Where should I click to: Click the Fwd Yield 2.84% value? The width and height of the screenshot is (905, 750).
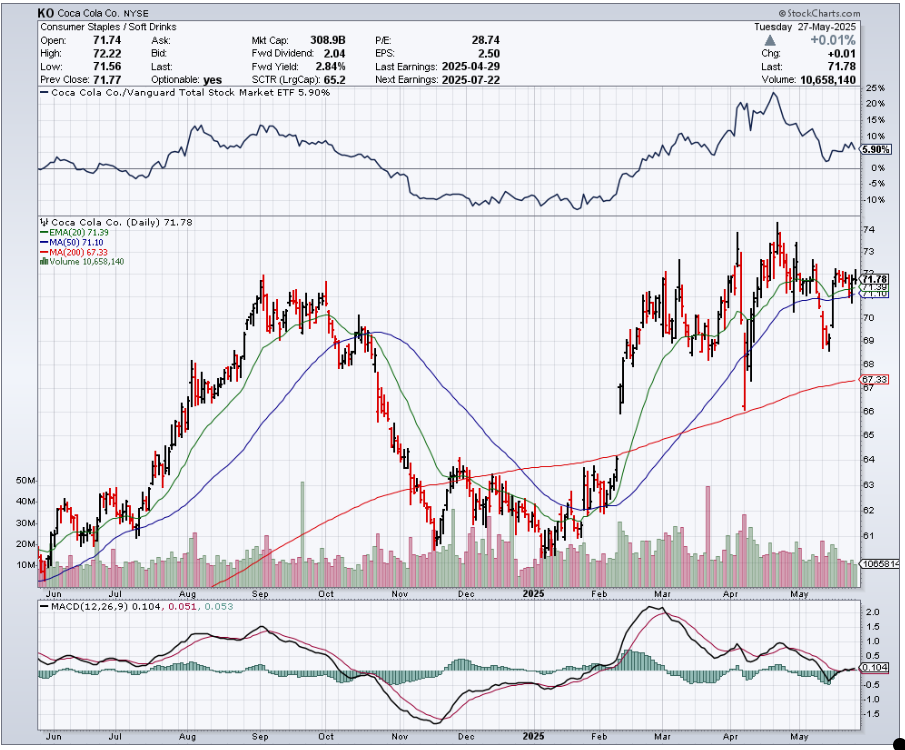[330, 66]
